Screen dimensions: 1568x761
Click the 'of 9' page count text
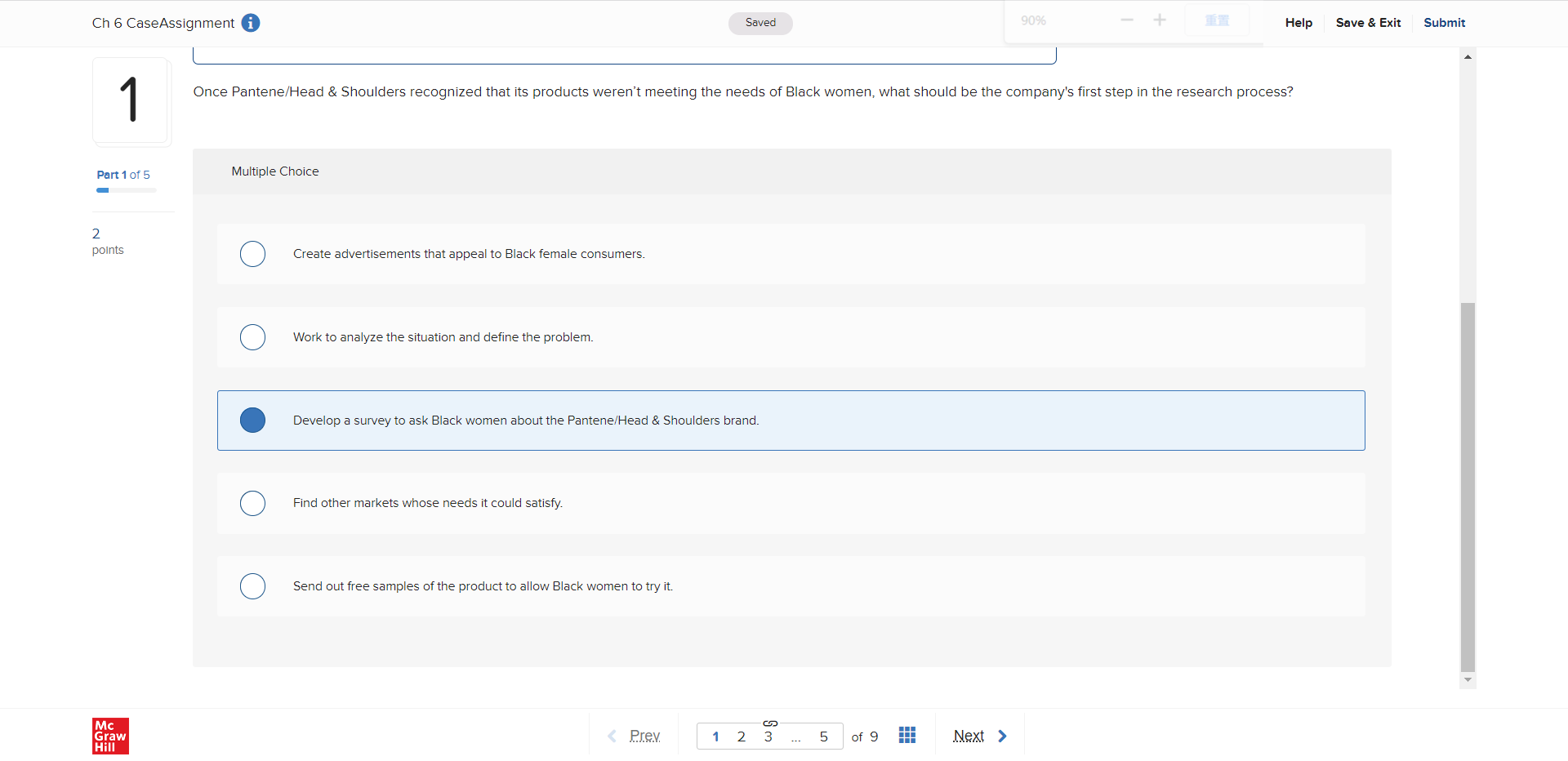point(865,737)
